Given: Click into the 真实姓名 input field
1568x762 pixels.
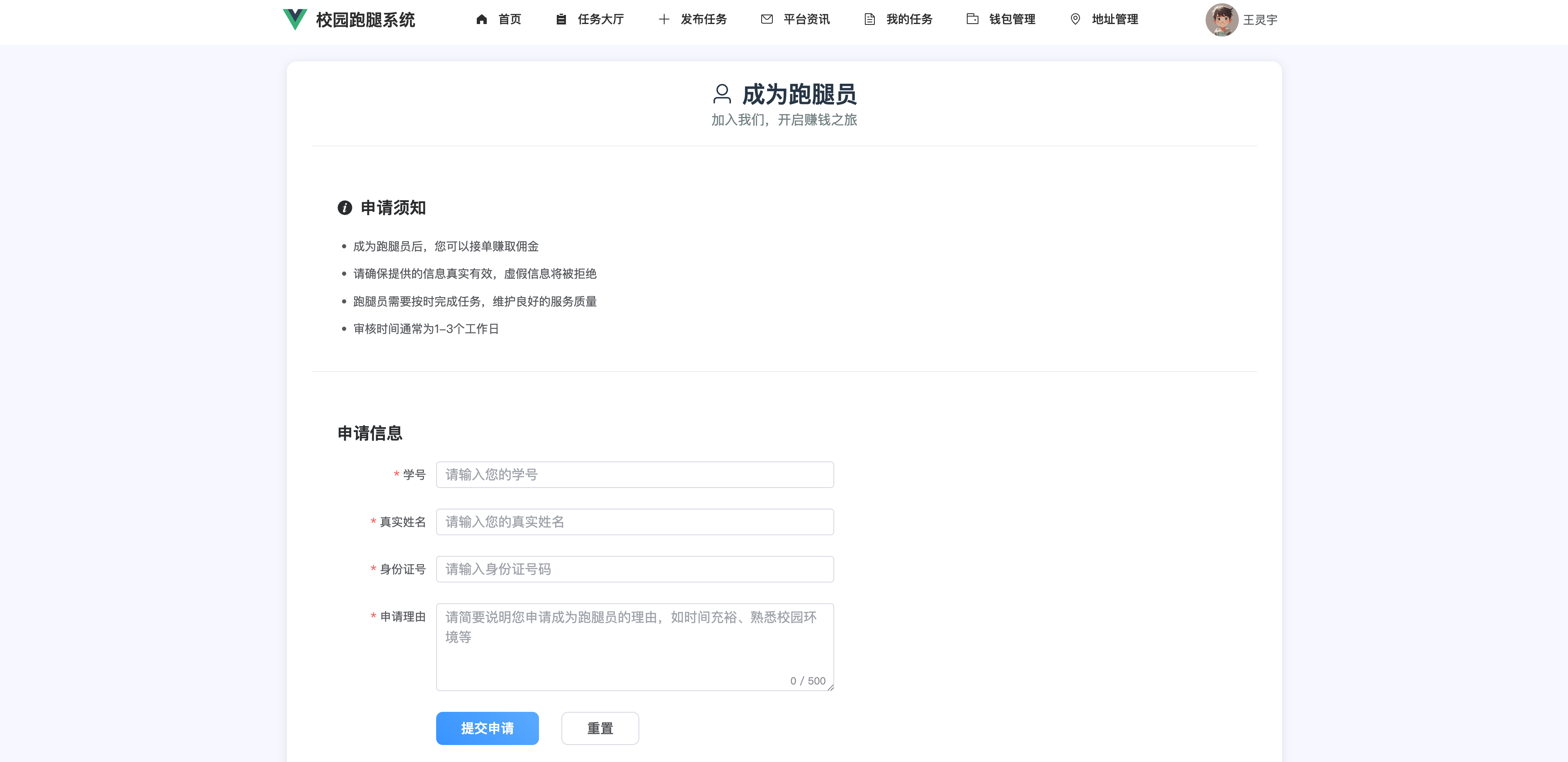Looking at the screenshot, I should point(634,522).
